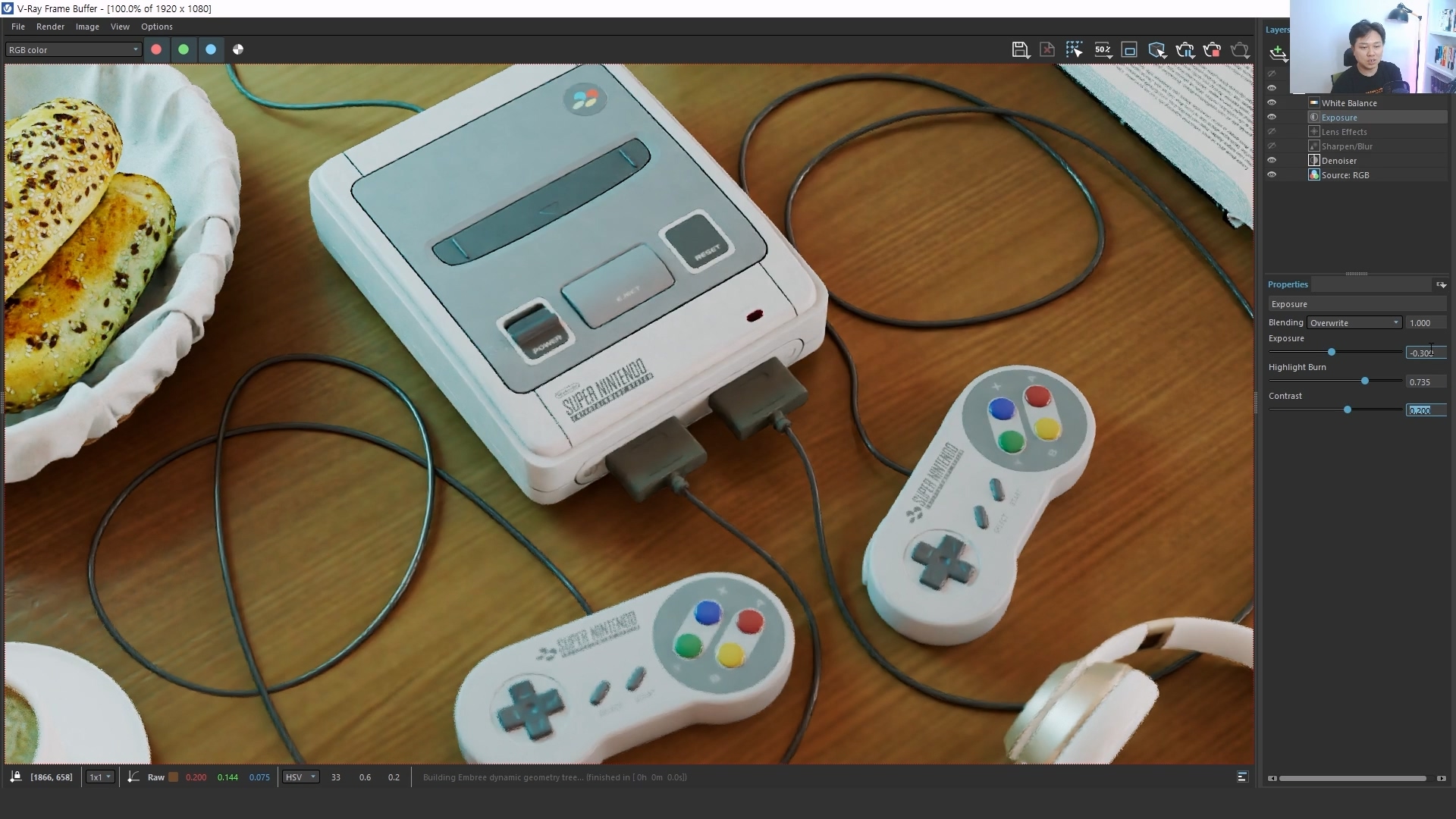The height and width of the screenshot is (819, 1456).
Task: Open the Render menu
Action: click(50, 27)
